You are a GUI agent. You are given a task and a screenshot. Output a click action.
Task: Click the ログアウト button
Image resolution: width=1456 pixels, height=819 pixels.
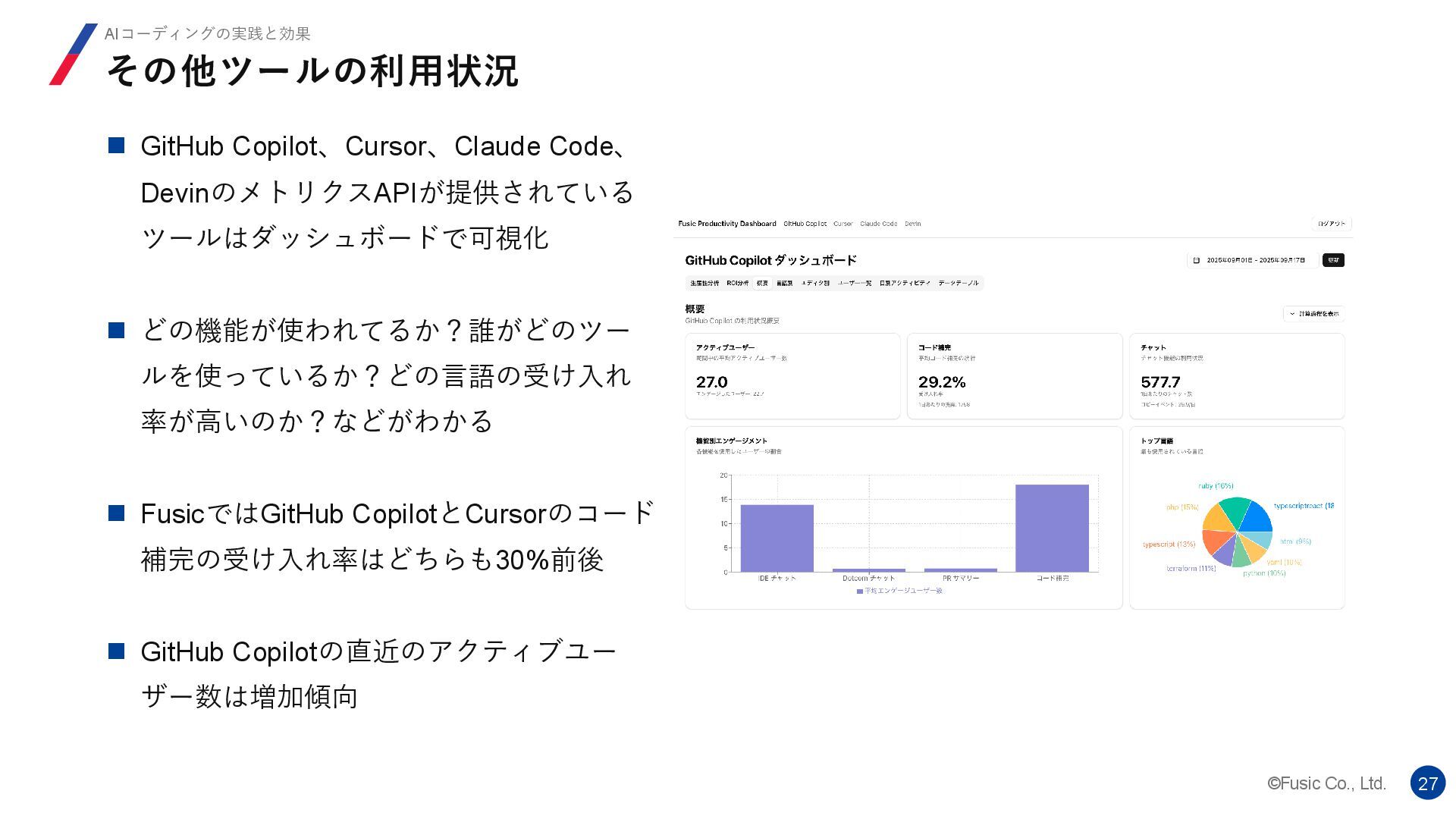pyautogui.click(x=1332, y=224)
